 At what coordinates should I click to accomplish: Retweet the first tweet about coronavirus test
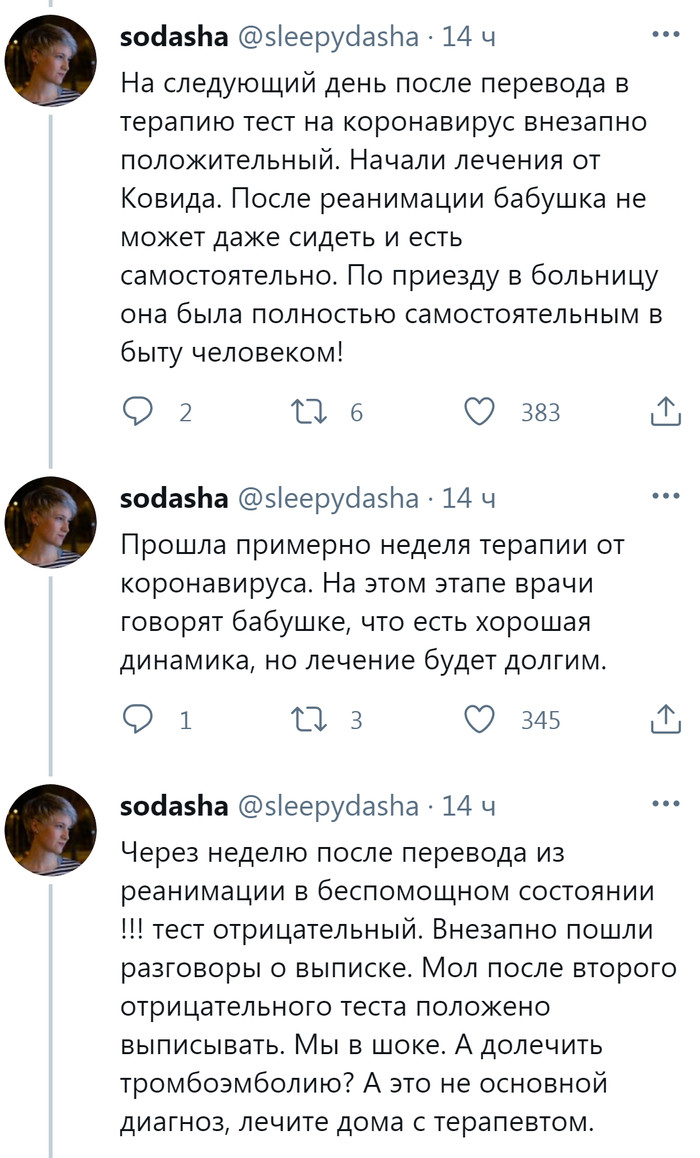point(302,411)
